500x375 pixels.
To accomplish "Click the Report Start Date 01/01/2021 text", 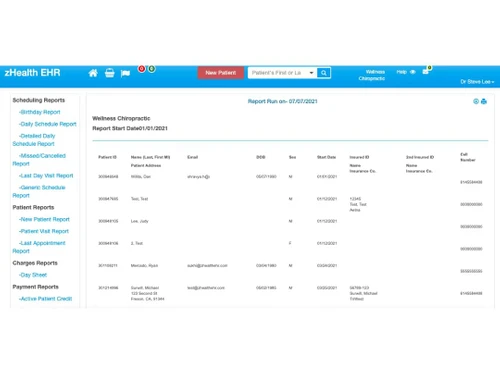I will (x=130, y=128).
